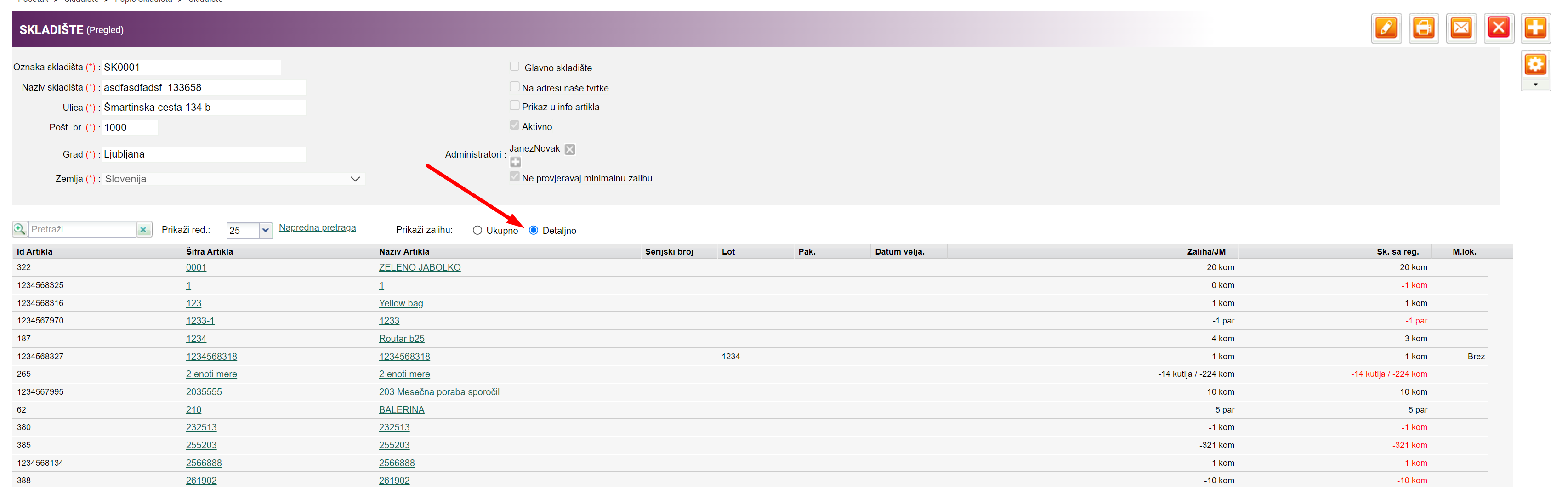The width and height of the screenshot is (1568, 487).
Task: Sort by Datum velja. column header
Action: click(900, 251)
